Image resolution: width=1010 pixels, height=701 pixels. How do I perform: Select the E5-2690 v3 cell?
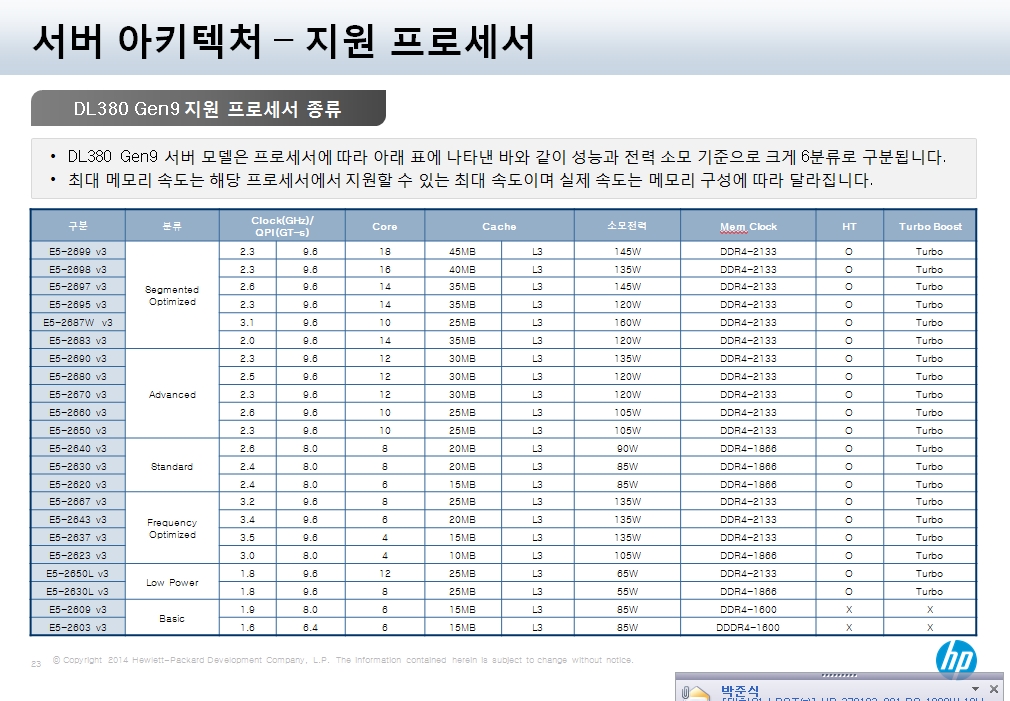[x=78, y=359]
